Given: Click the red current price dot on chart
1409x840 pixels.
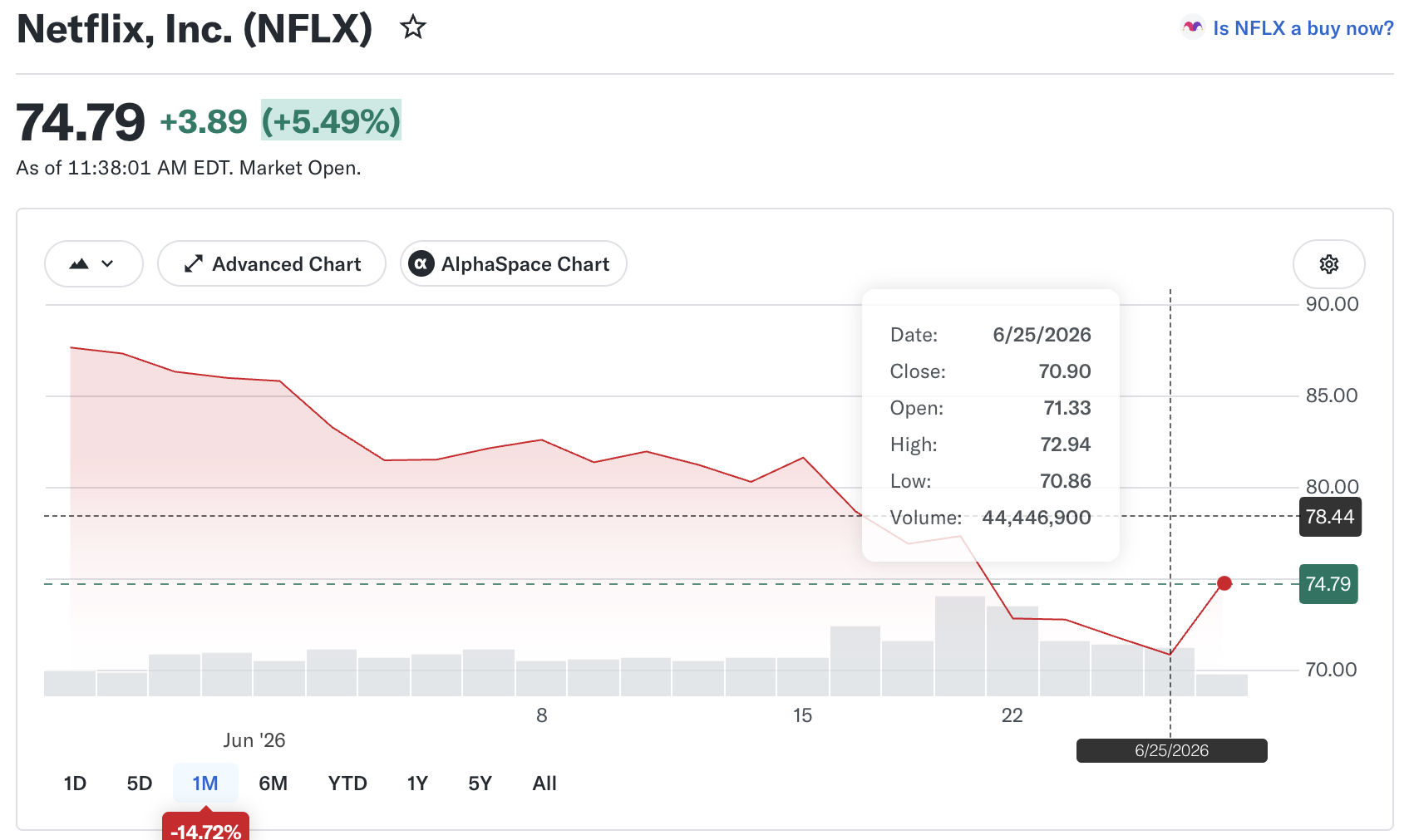Looking at the screenshot, I should (x=1224, y=583).
